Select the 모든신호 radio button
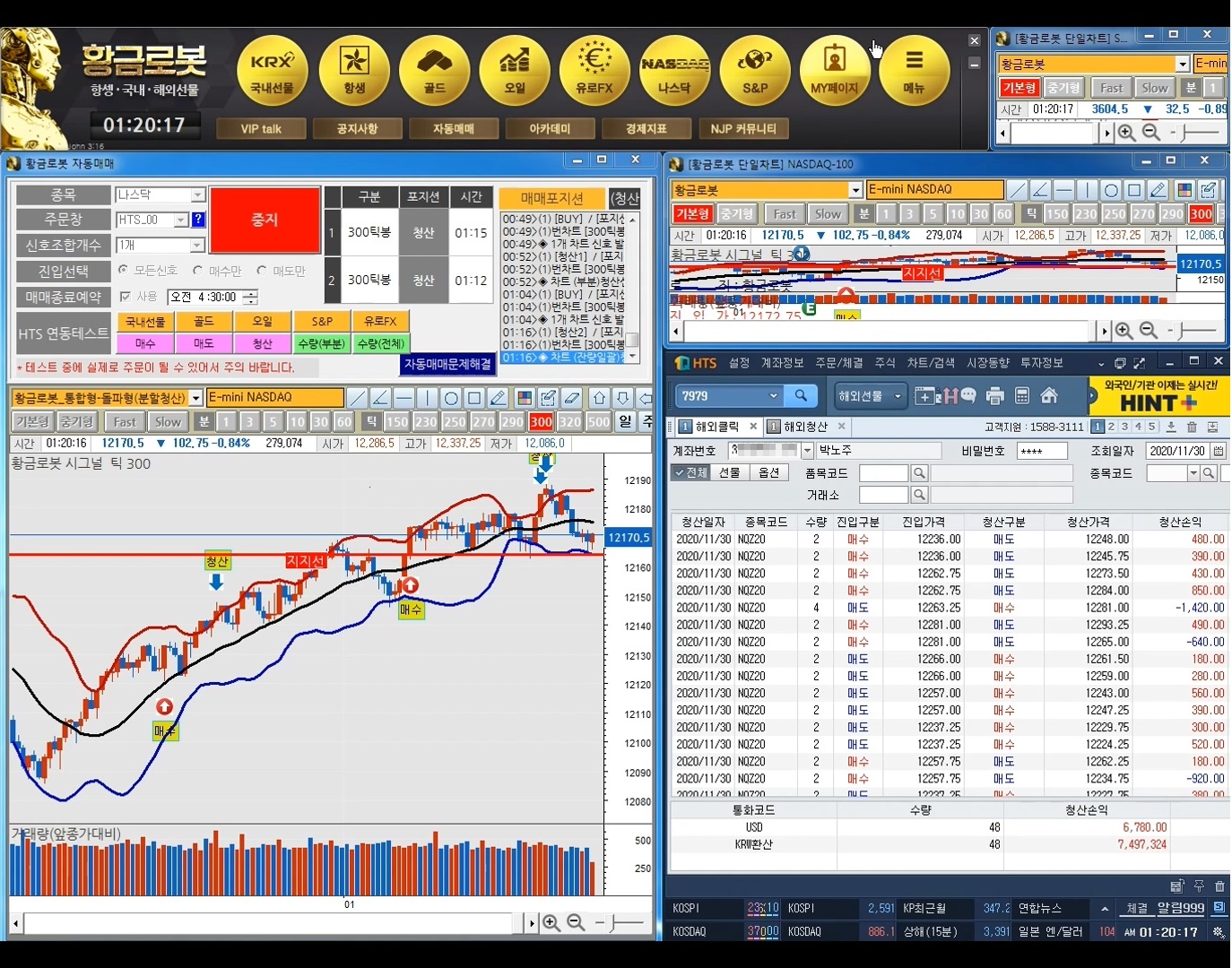 pos(124,270)
